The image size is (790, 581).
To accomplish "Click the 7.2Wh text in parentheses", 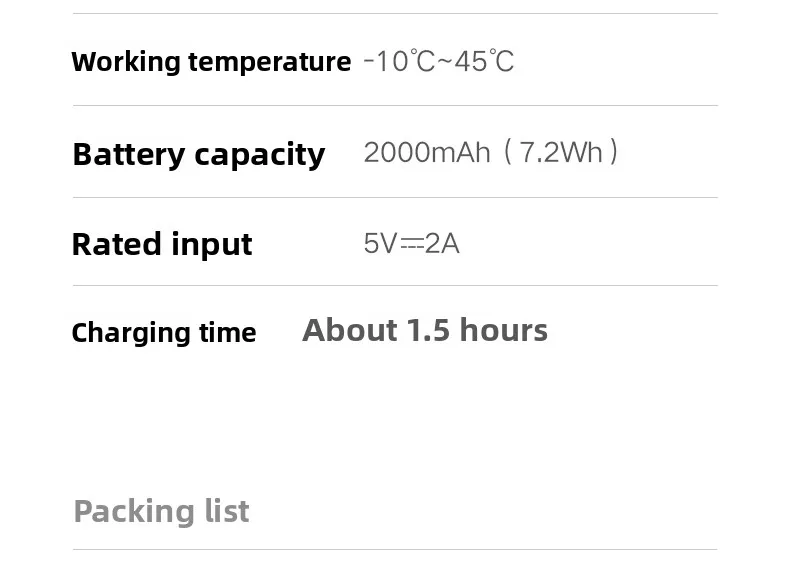I will pos(560,152).
